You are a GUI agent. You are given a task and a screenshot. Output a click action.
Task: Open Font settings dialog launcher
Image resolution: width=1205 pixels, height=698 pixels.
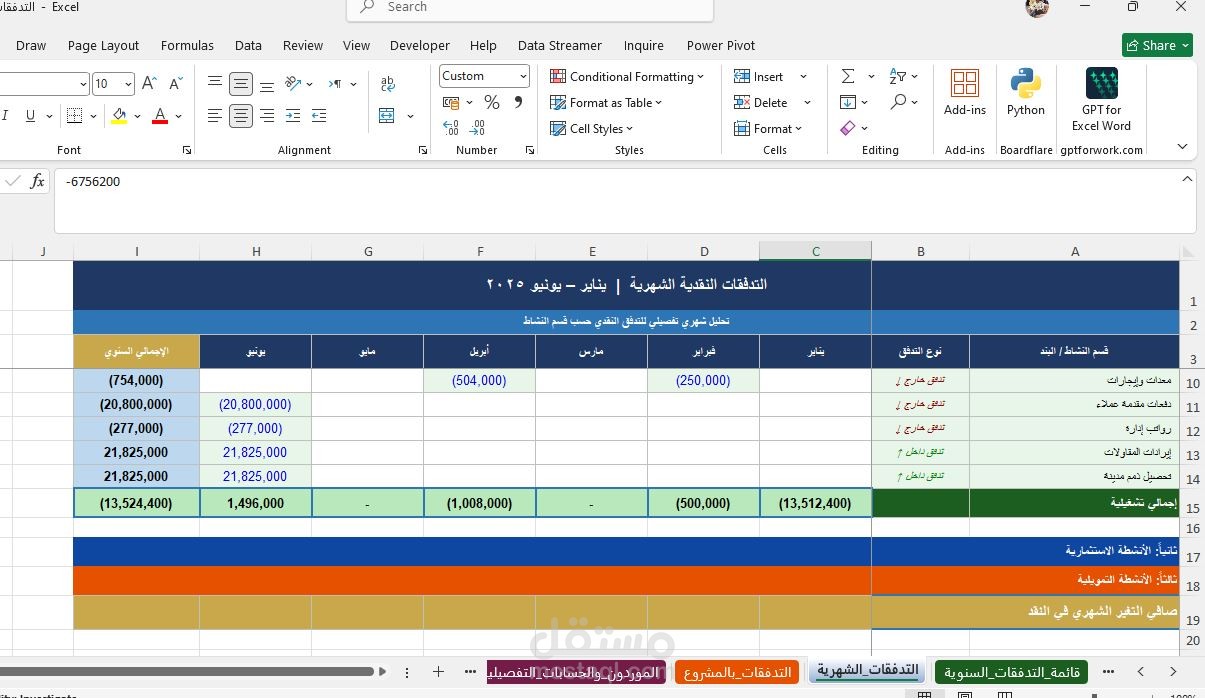click(x=187, y=150)
